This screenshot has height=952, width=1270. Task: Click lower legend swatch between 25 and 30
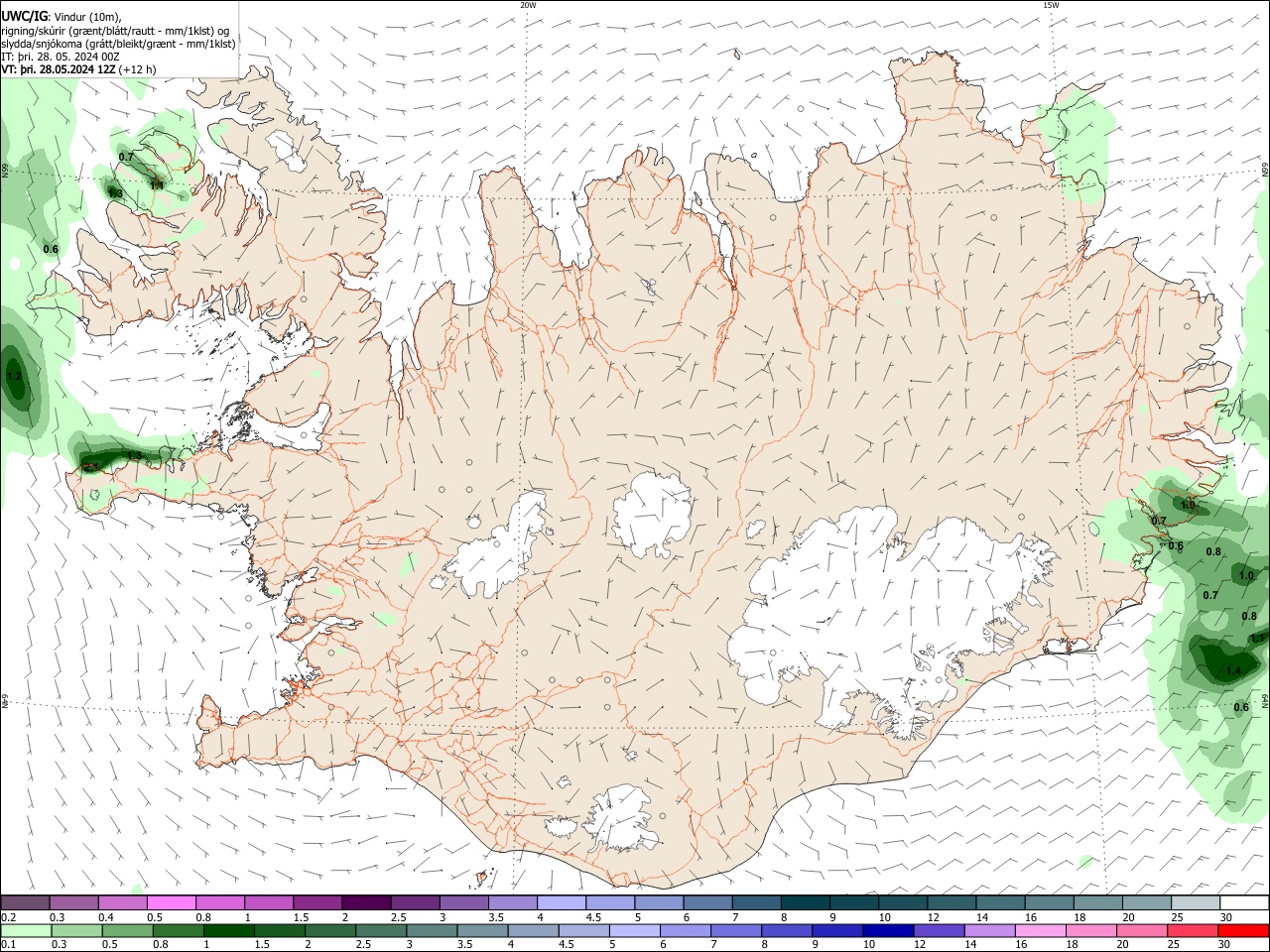coord(1194,931)
